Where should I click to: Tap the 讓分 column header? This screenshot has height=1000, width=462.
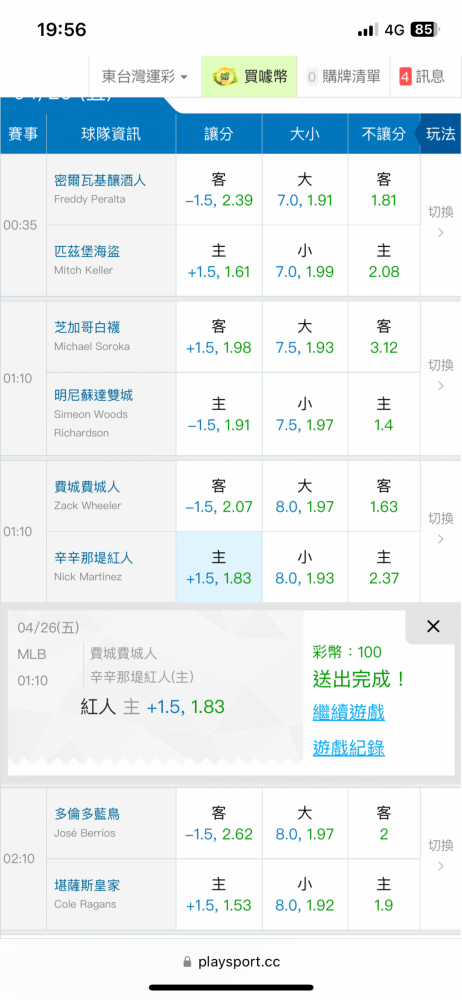(219, 134)
